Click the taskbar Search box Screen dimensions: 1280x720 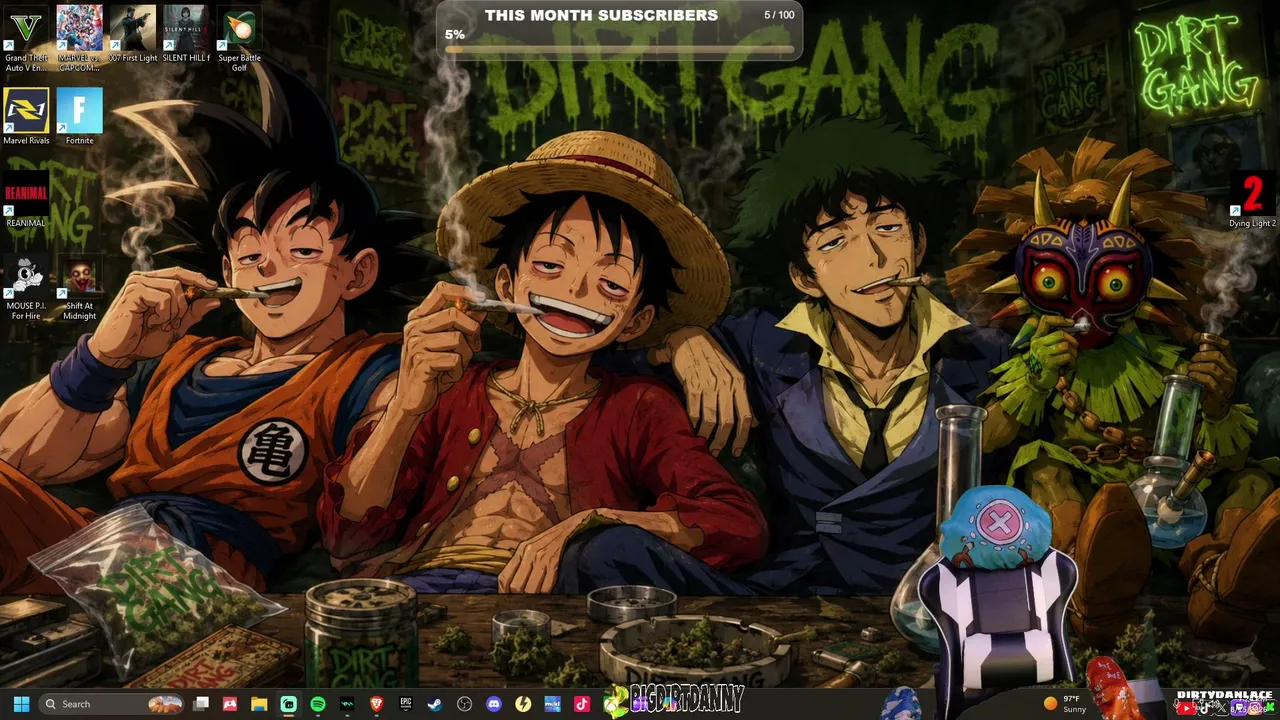coord(113,704)
